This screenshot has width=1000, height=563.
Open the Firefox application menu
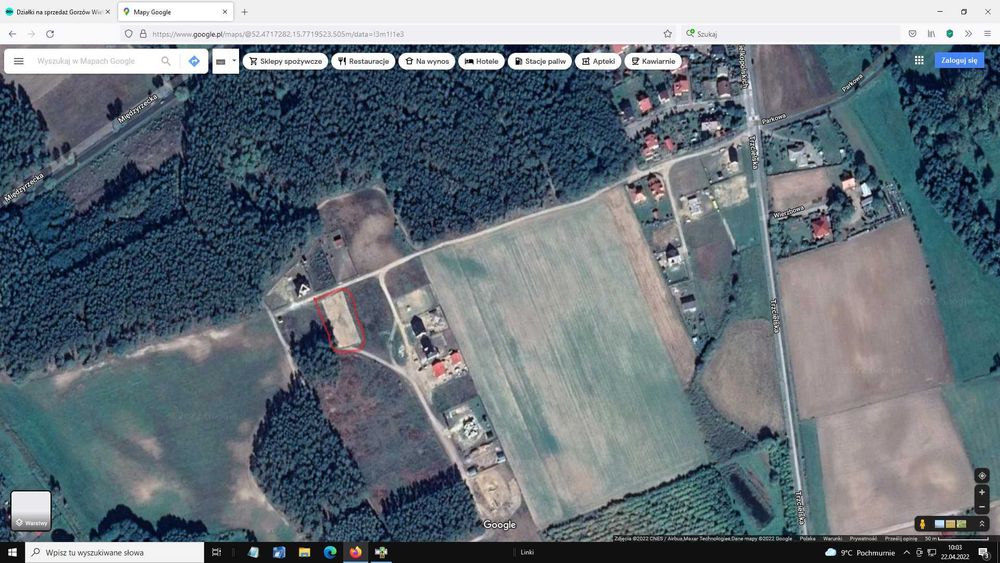tap(987, 34)
